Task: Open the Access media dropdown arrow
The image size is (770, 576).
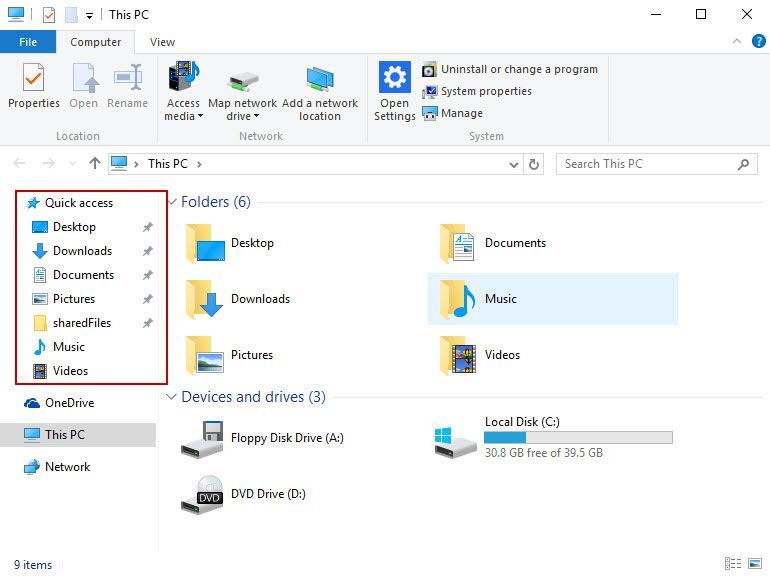Action: (200, 116)
